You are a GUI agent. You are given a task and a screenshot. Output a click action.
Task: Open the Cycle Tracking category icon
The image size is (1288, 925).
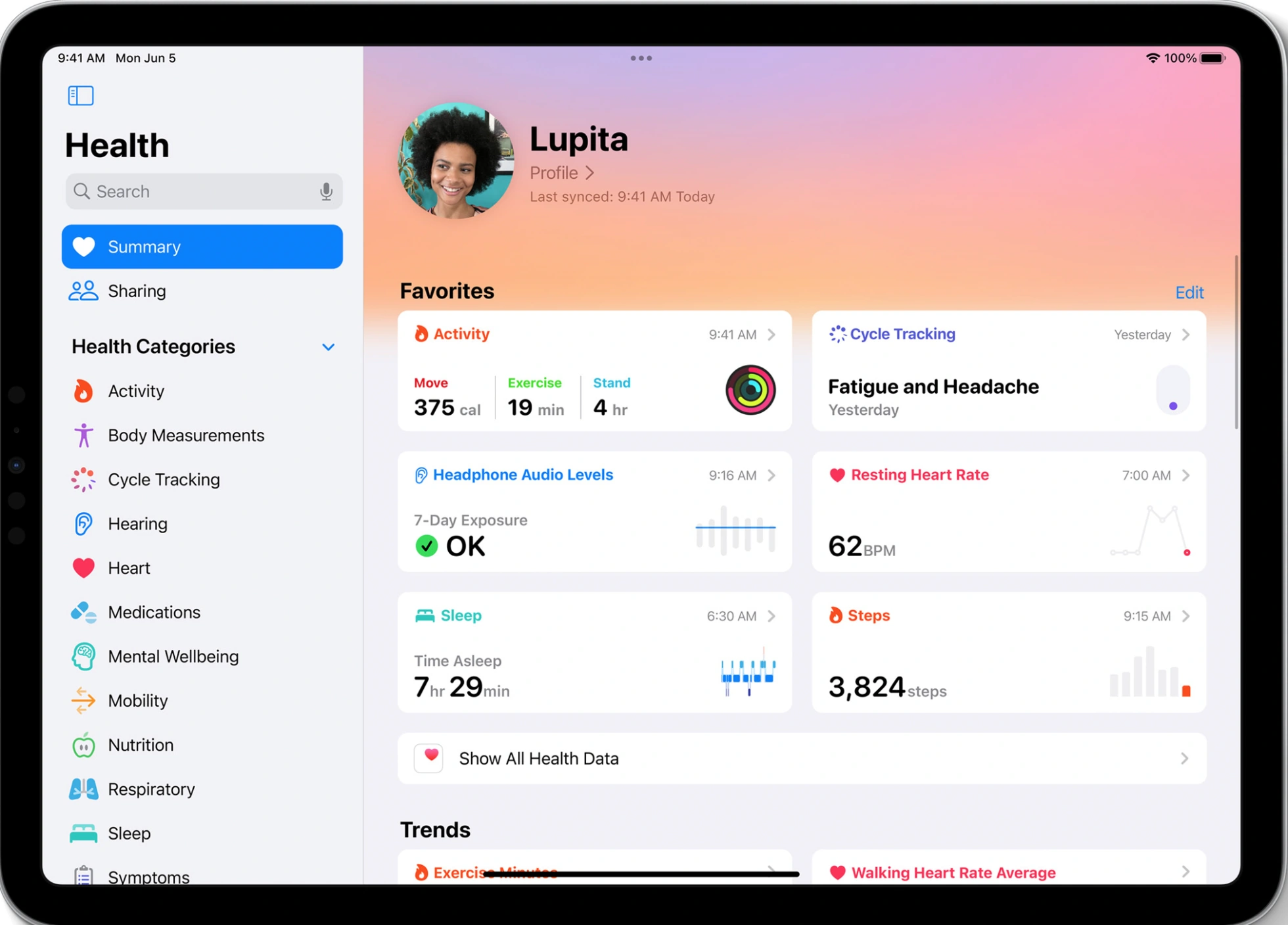[82, 480]
